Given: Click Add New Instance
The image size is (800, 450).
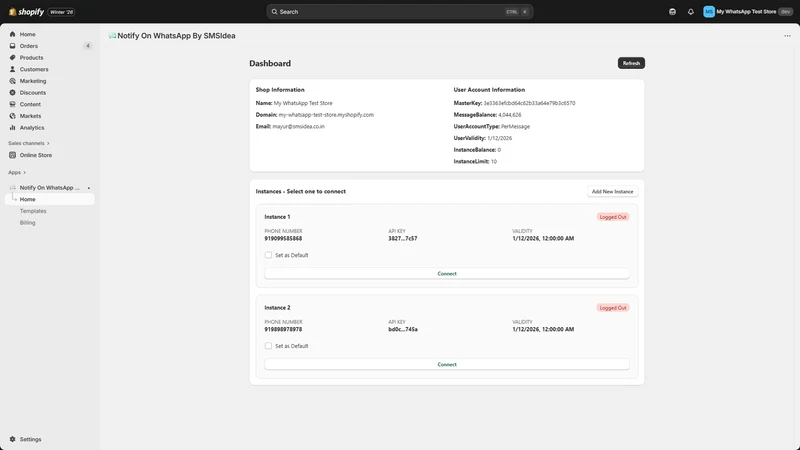Looking at the screenshot, I should coord(612,192).
